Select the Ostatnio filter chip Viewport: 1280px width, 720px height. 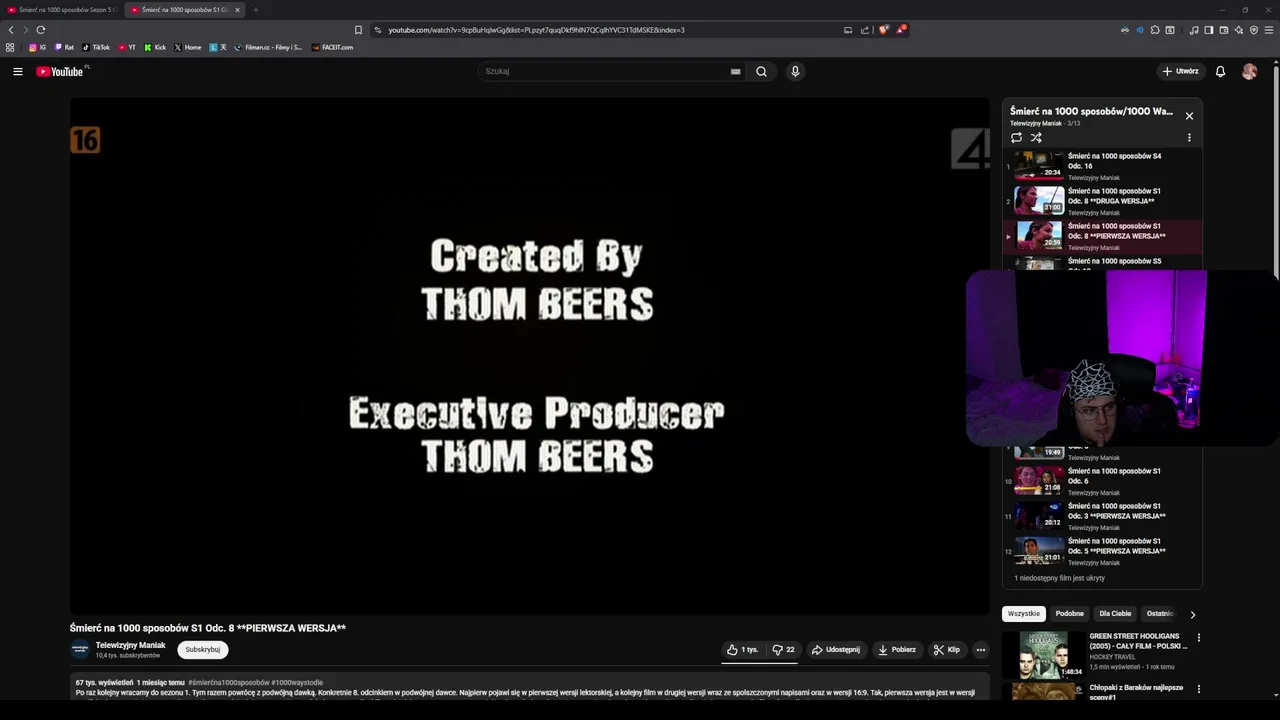point(1160,613)
